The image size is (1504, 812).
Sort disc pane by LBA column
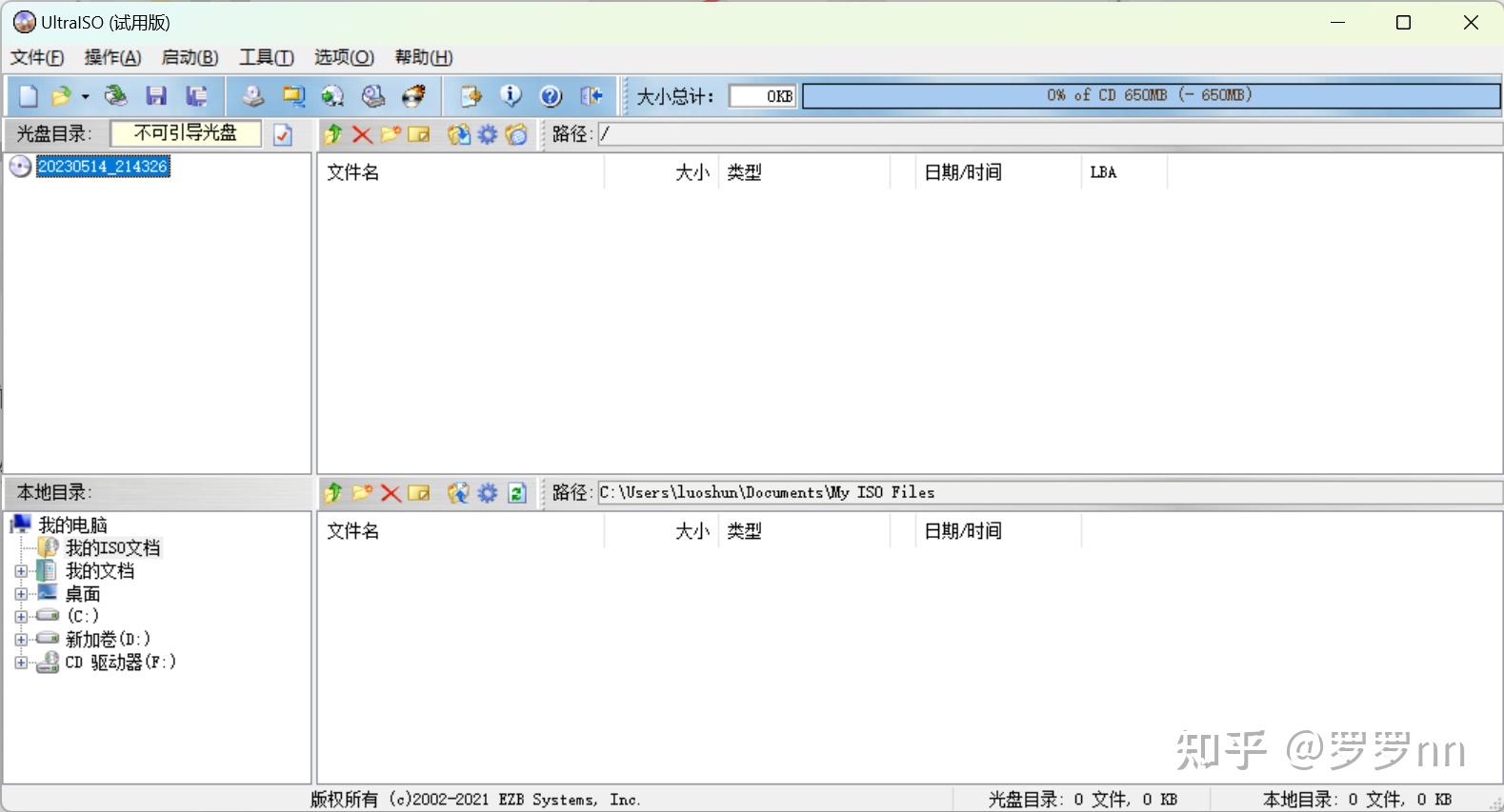pos(1124,172)
